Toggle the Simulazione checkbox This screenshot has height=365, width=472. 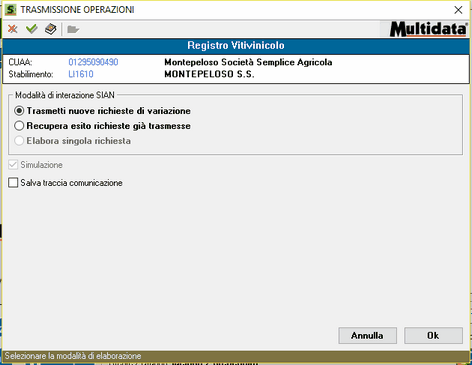pyautogui.click(x=13, y=165)
